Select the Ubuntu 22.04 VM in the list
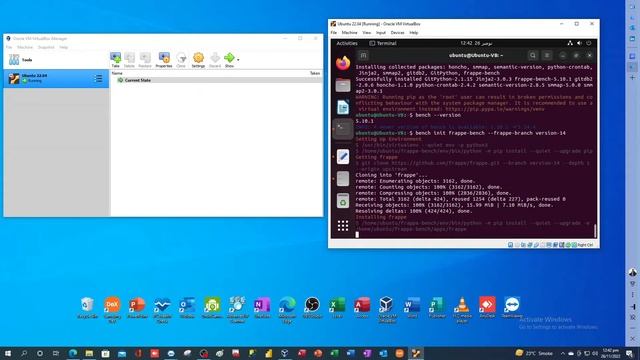Screen dimensions: 640x360 56,78
